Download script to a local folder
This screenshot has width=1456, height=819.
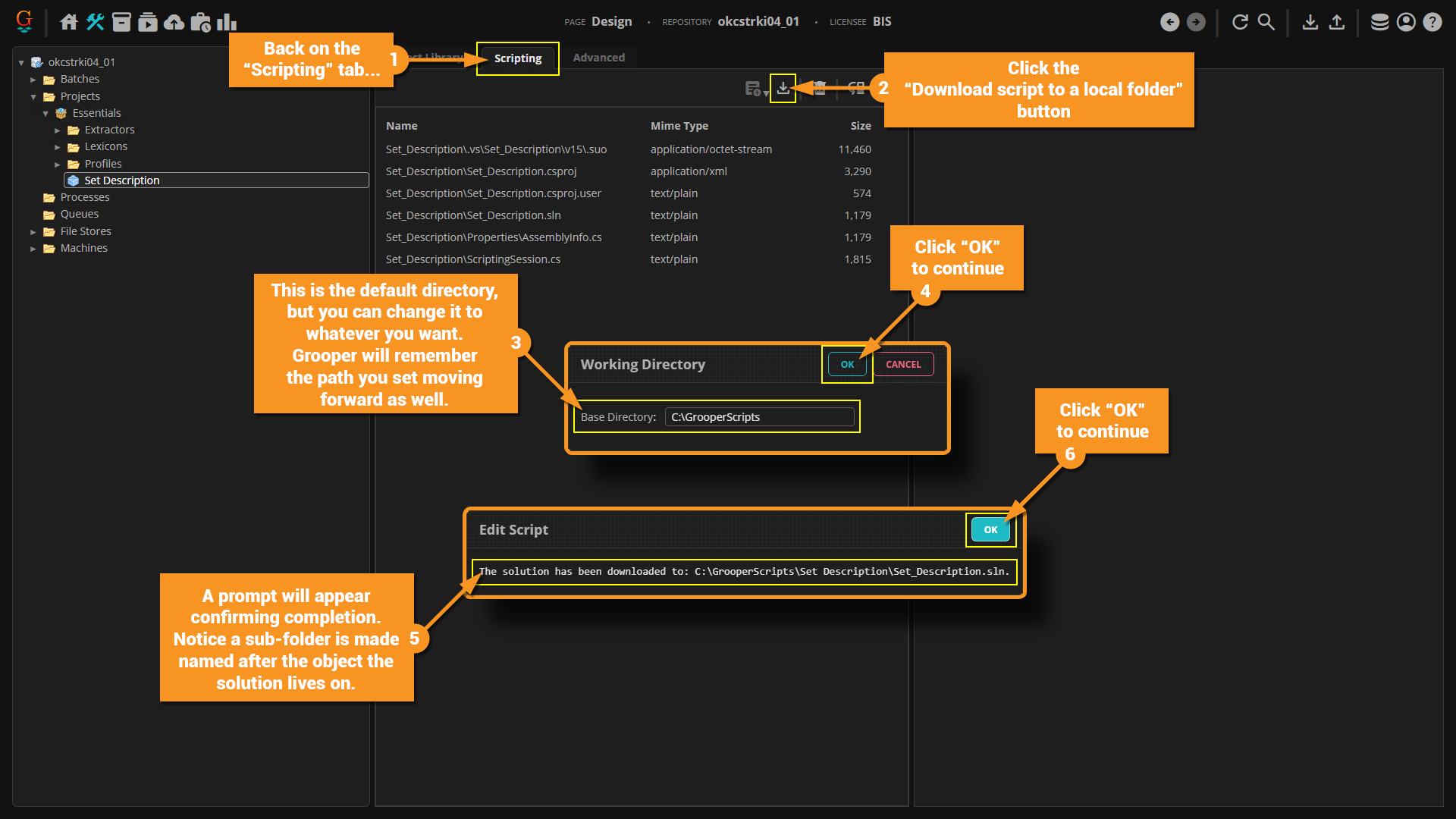tap(783, 89)
